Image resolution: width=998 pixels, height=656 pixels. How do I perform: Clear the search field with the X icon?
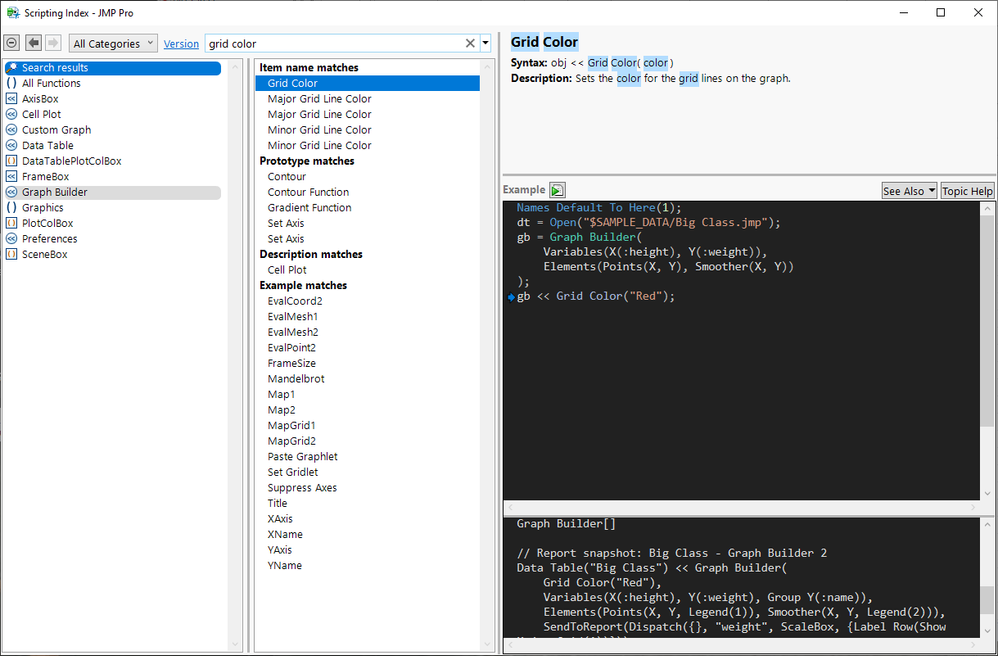pos(470,44)
